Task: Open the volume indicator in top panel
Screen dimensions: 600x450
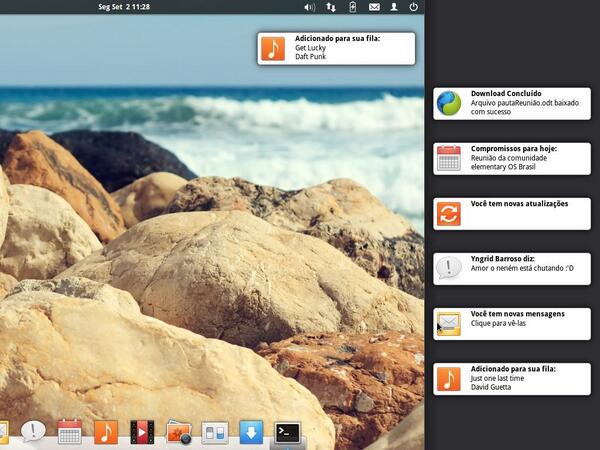Action: [x=309, y=7]
